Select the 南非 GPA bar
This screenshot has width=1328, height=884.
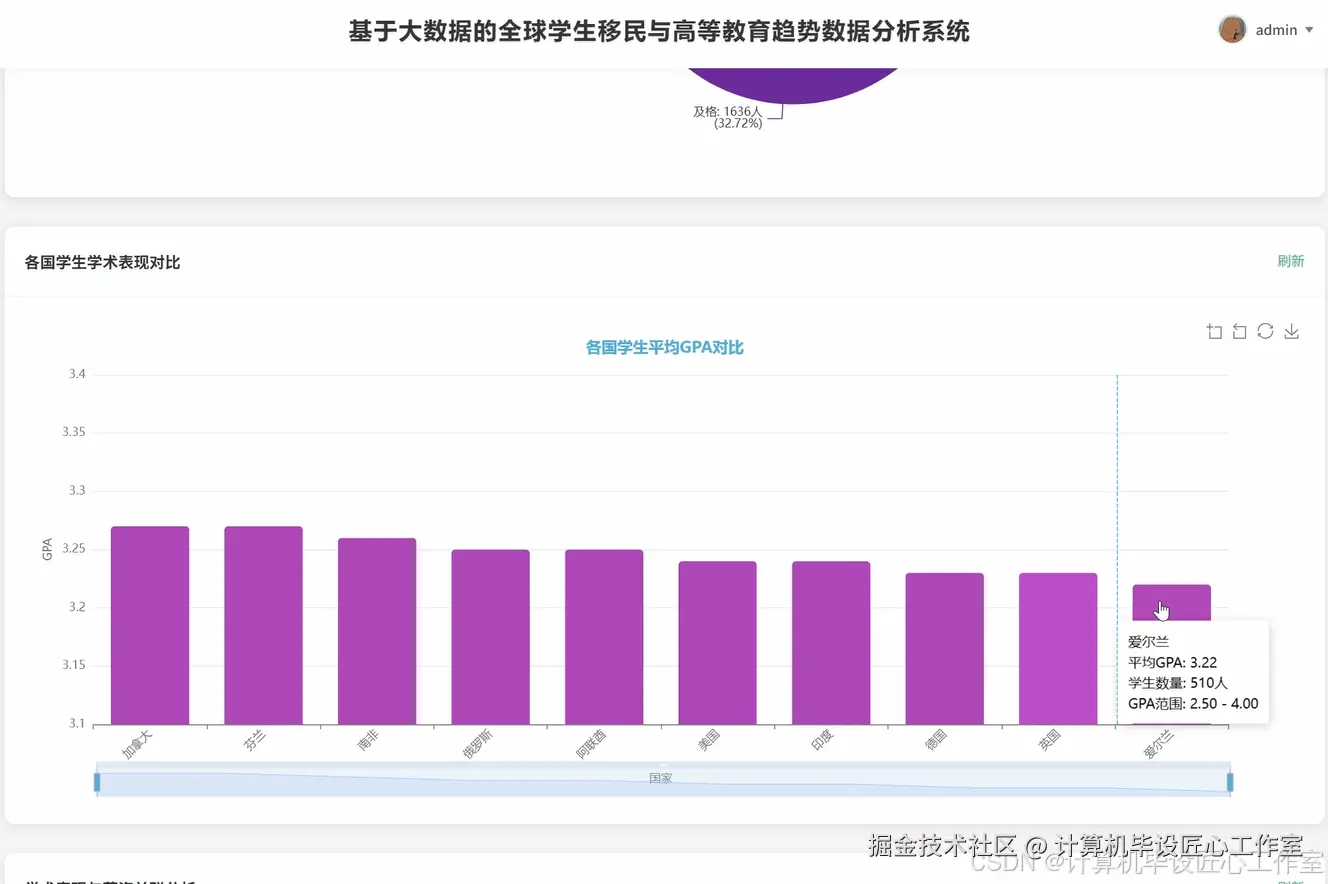[377, 631]
